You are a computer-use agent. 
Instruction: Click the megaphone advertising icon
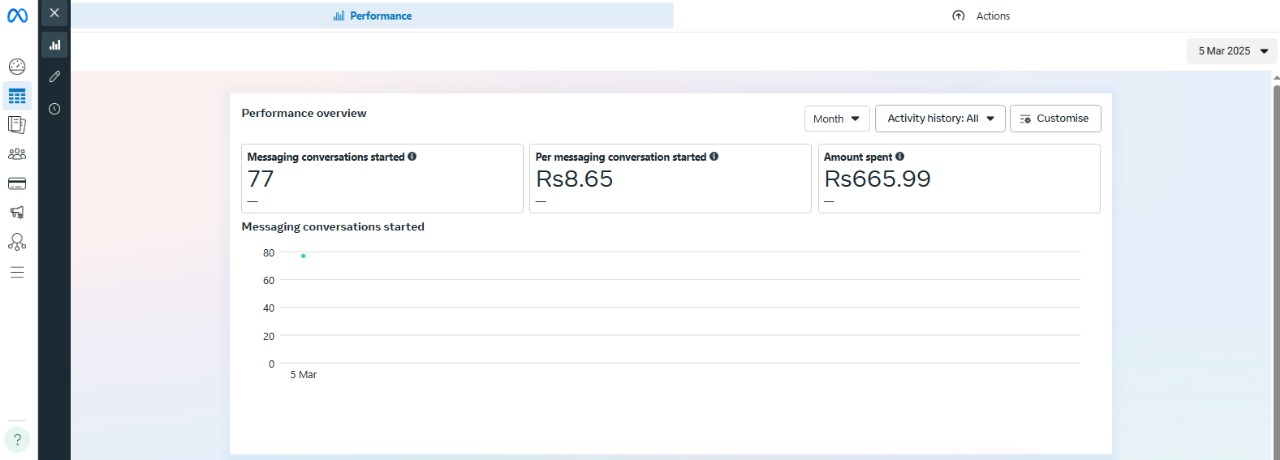point(17,212)
